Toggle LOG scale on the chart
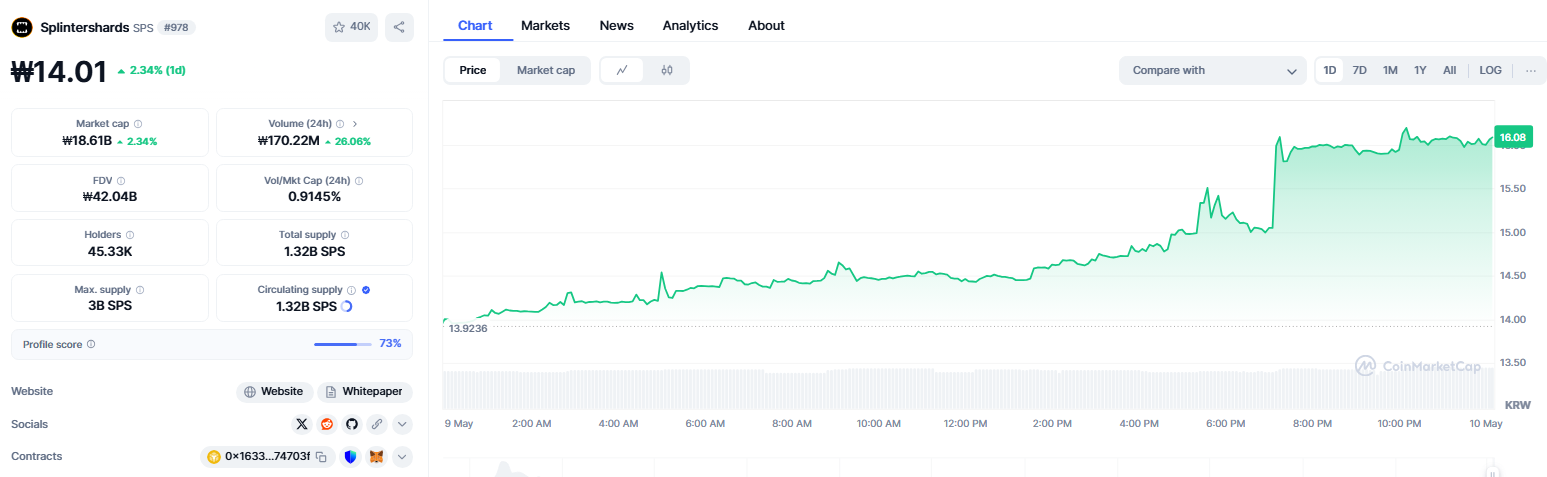 pyautogui.click(x=1490, y=70)
